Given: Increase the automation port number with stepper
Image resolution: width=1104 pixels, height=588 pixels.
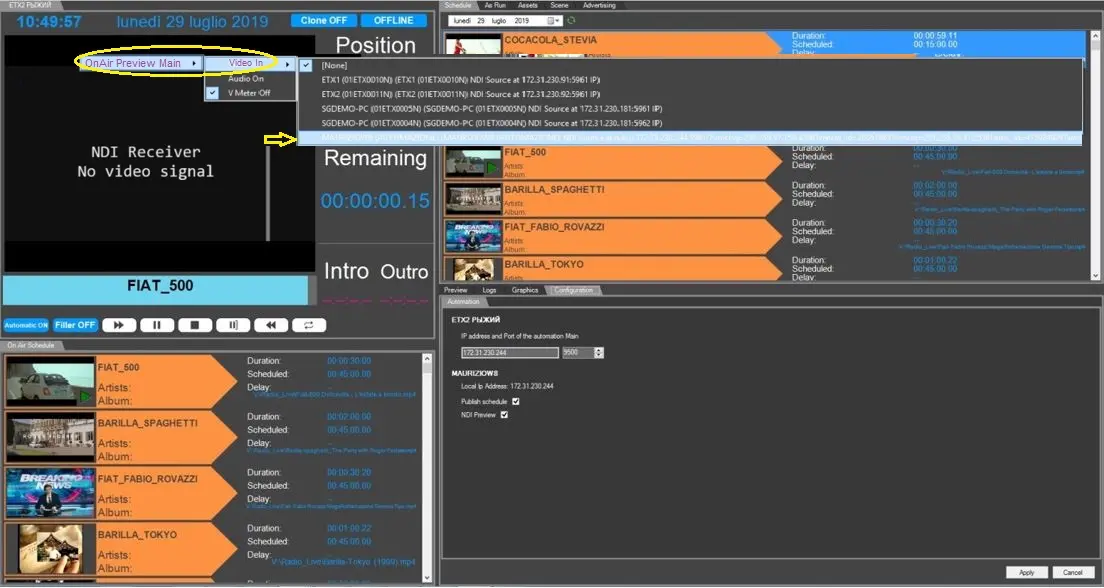Looking at the screenshot, I should coord(599,350).
